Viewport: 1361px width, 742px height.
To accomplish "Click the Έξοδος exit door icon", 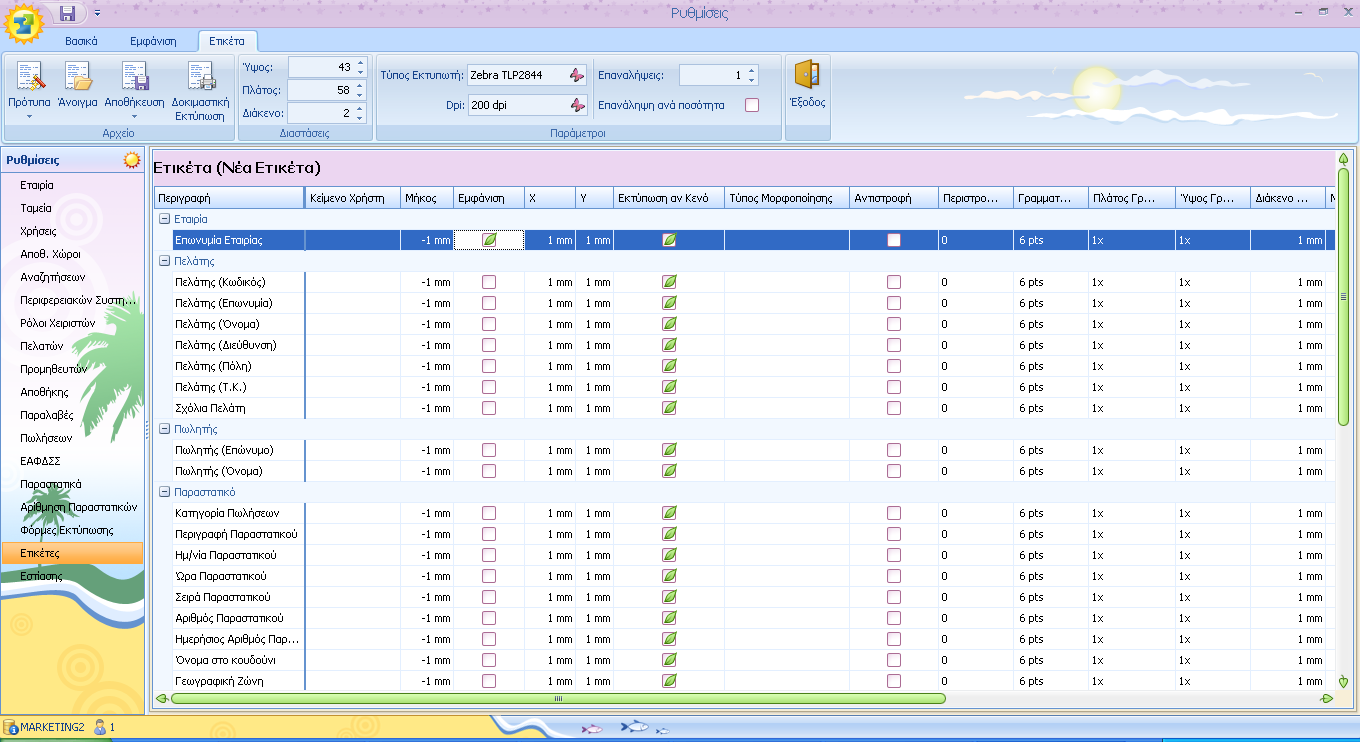I will tap(807, 75).
